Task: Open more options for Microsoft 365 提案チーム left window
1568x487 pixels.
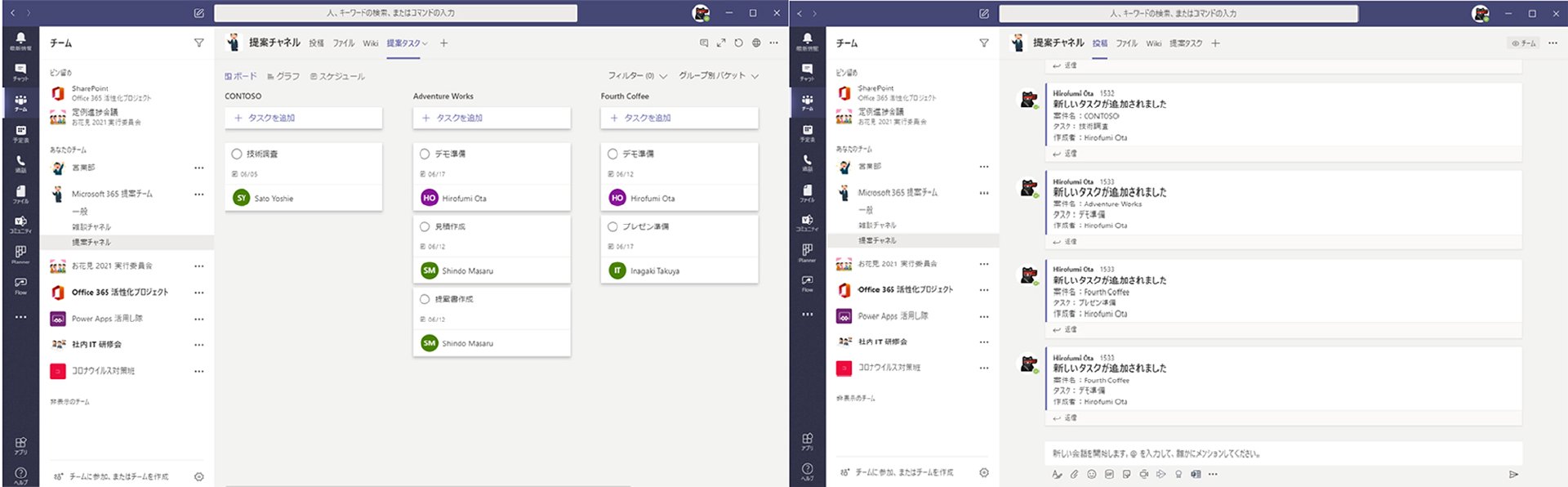Action: point(198,194)
